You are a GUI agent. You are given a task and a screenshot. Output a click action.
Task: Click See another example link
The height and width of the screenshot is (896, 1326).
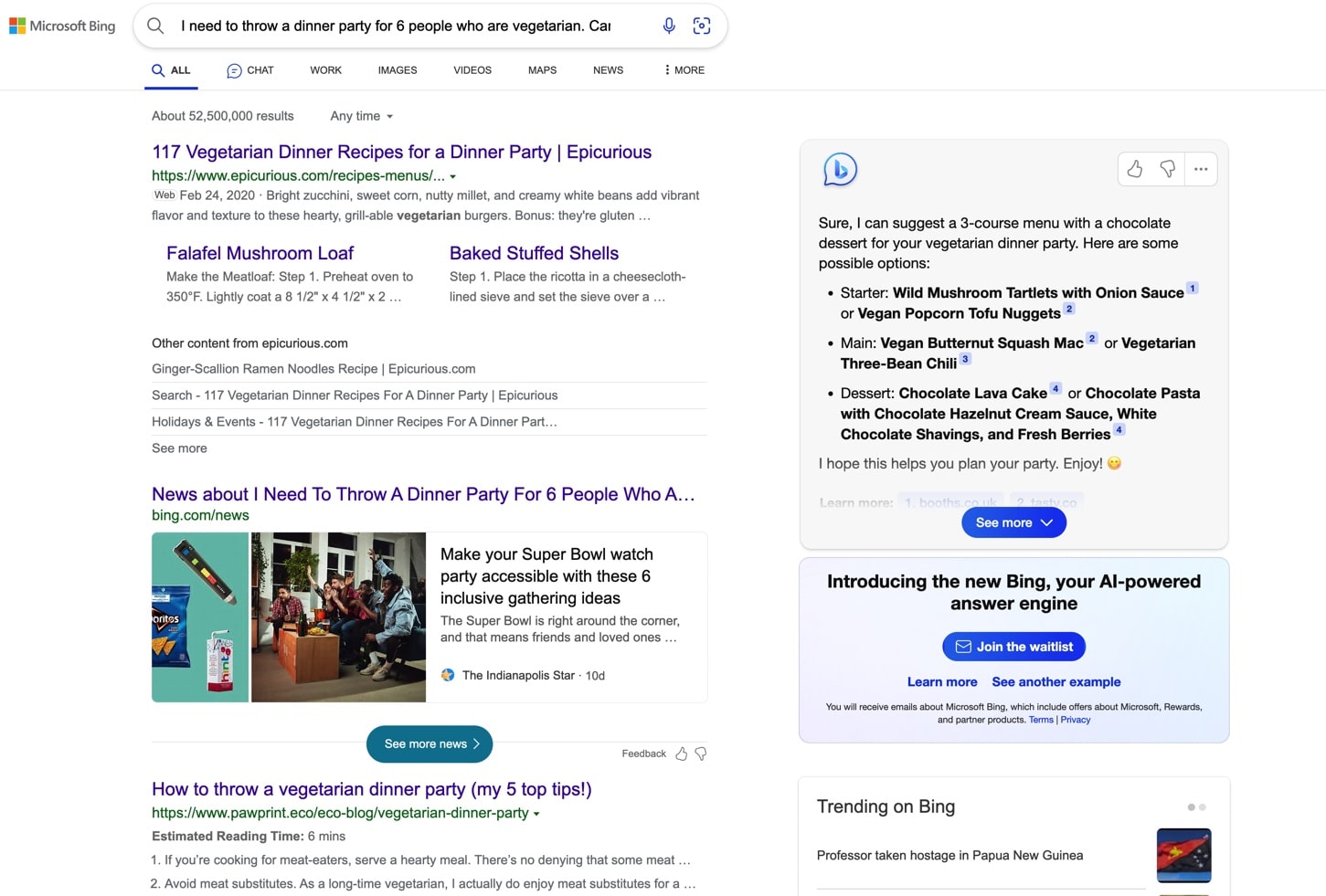click(x=1055, y=682)
